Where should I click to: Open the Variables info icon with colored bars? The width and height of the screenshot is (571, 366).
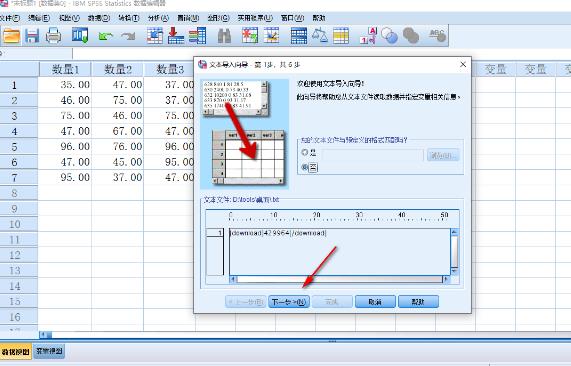point(197,36)
